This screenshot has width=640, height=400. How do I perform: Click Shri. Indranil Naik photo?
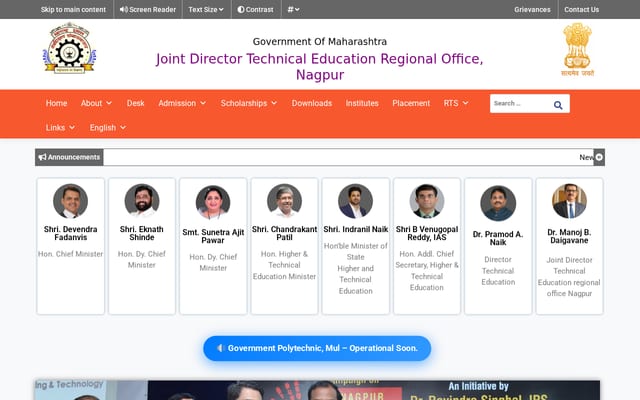(356, 201)
